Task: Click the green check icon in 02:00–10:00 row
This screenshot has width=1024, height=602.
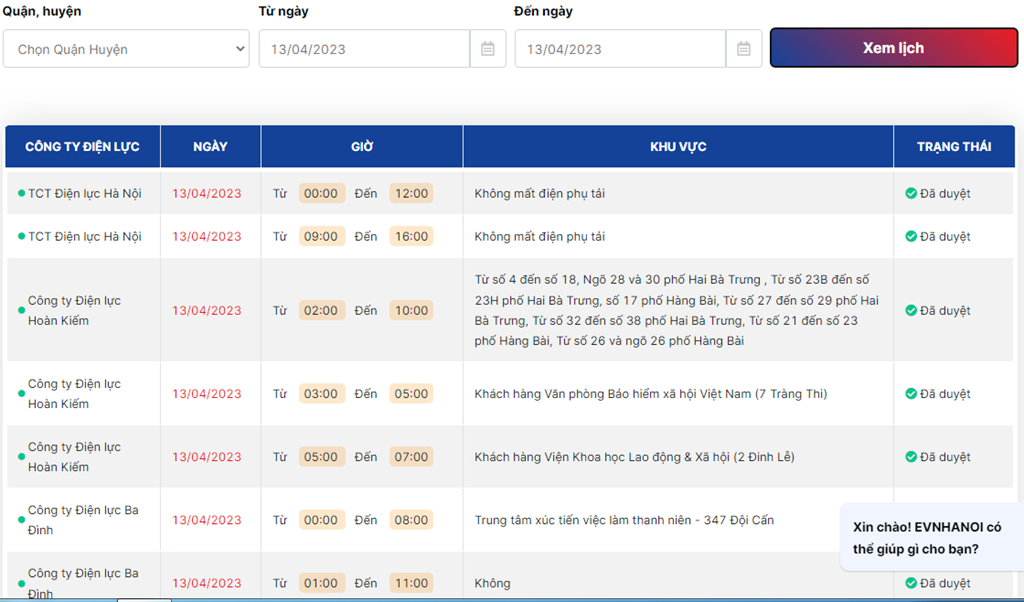Action: (911, 310)
